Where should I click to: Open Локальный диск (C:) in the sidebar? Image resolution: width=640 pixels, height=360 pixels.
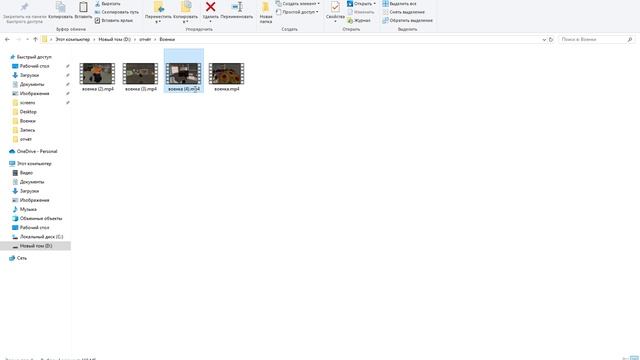pyautogui.click(x=41, y=237)
